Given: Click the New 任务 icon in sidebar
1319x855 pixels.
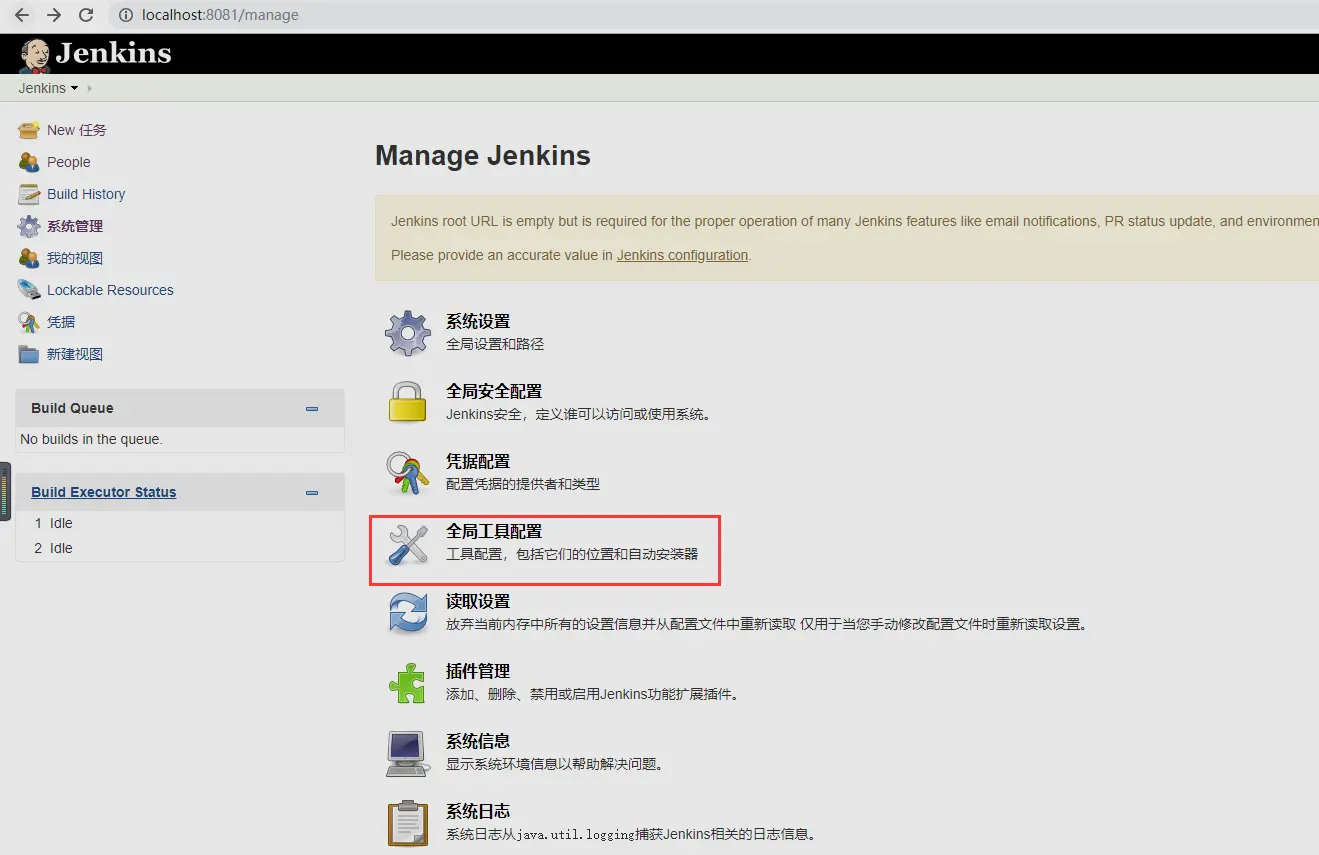Looking at the screenshot, I should [x=29, y=130].
